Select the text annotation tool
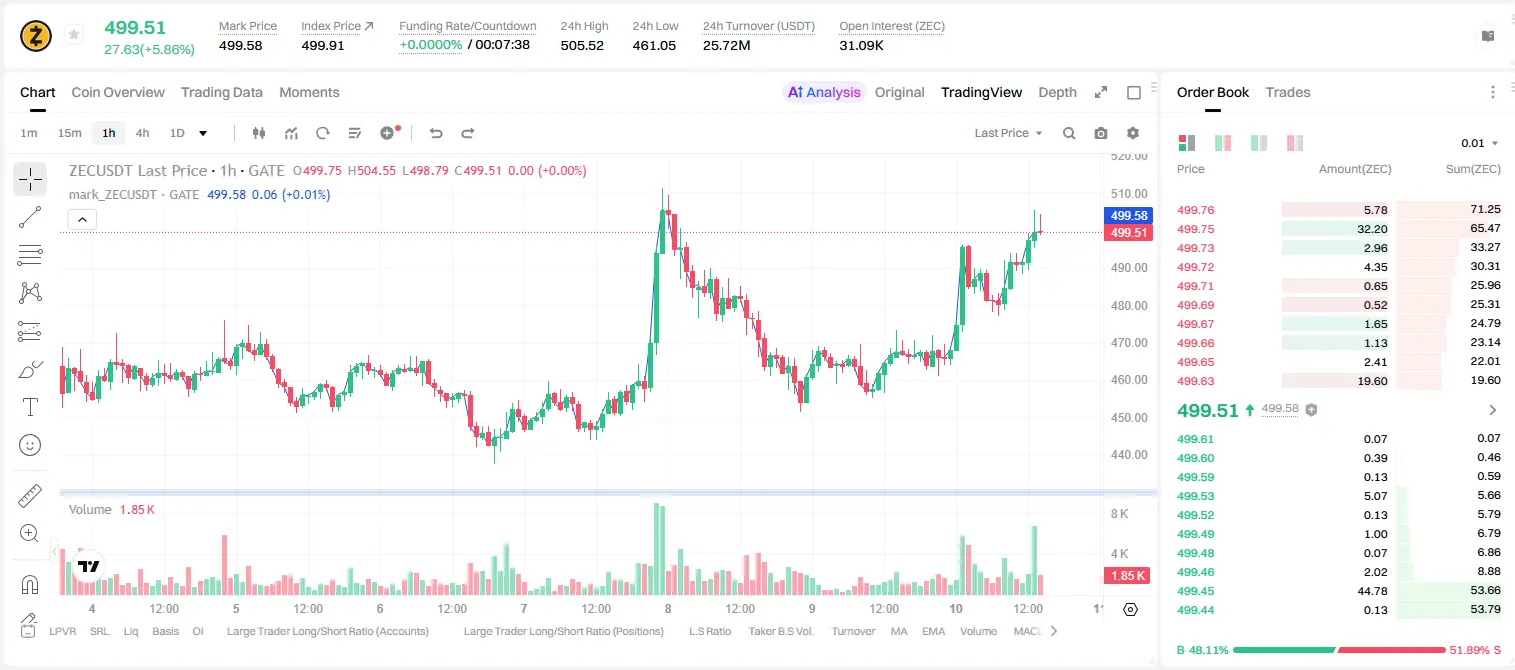The width and height of the screenshot is (1515, 670). pyautogui.click(x=30, y=407)
